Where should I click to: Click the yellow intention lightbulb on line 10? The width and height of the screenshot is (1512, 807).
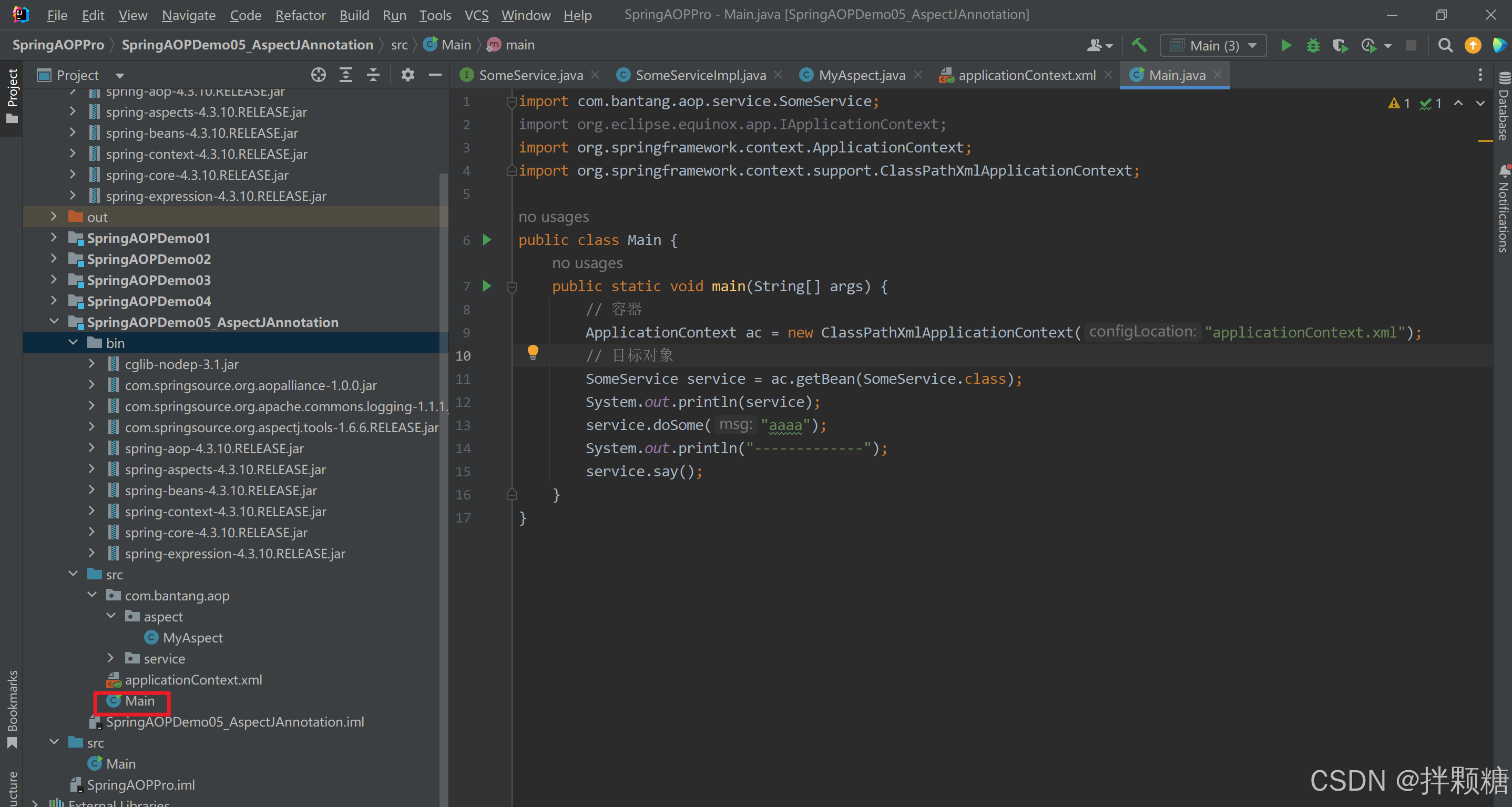(x=533, y=352)
